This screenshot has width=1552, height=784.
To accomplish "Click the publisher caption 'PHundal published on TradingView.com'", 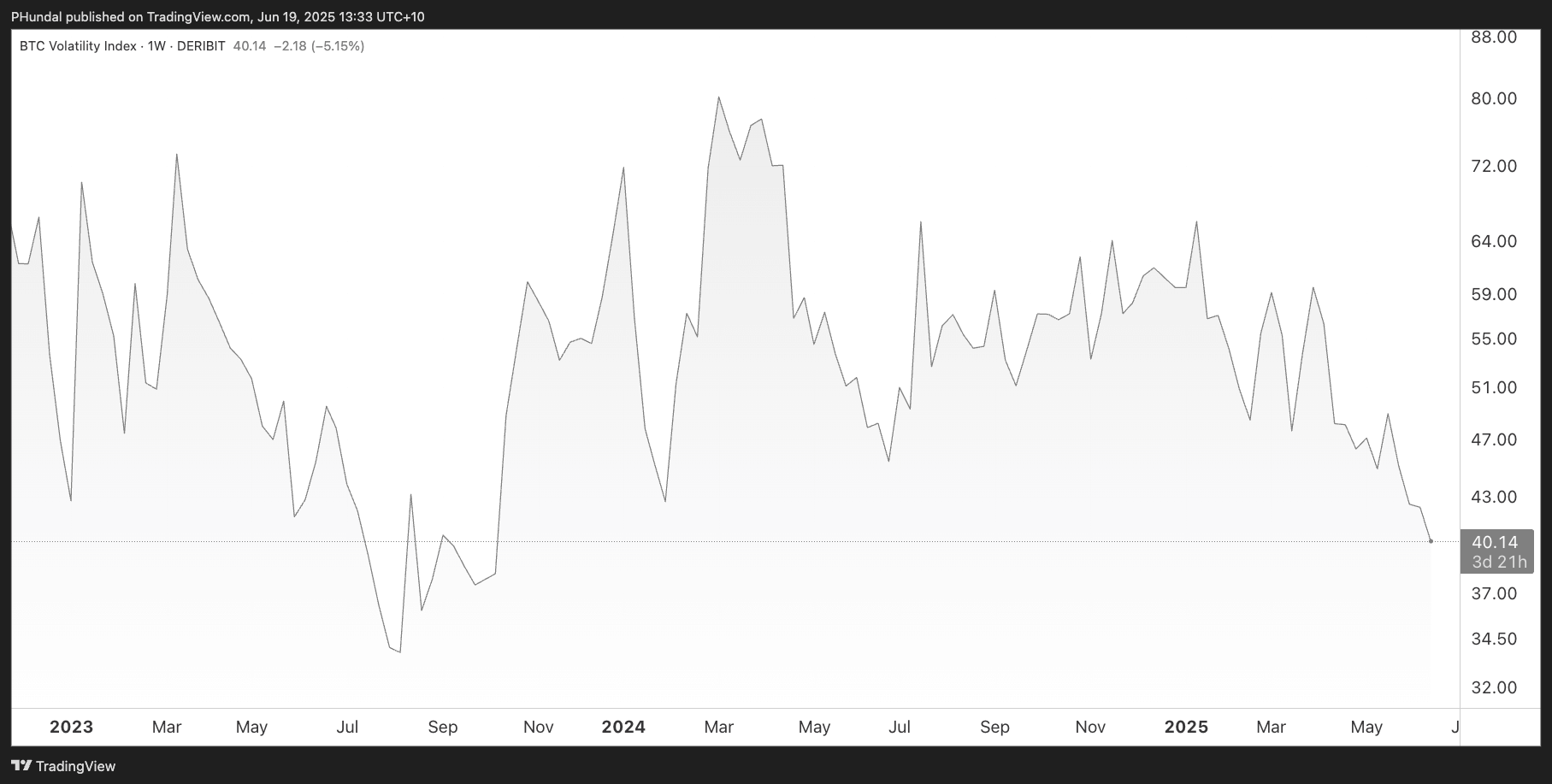I will pyautogui.click(x=131, y=17).
